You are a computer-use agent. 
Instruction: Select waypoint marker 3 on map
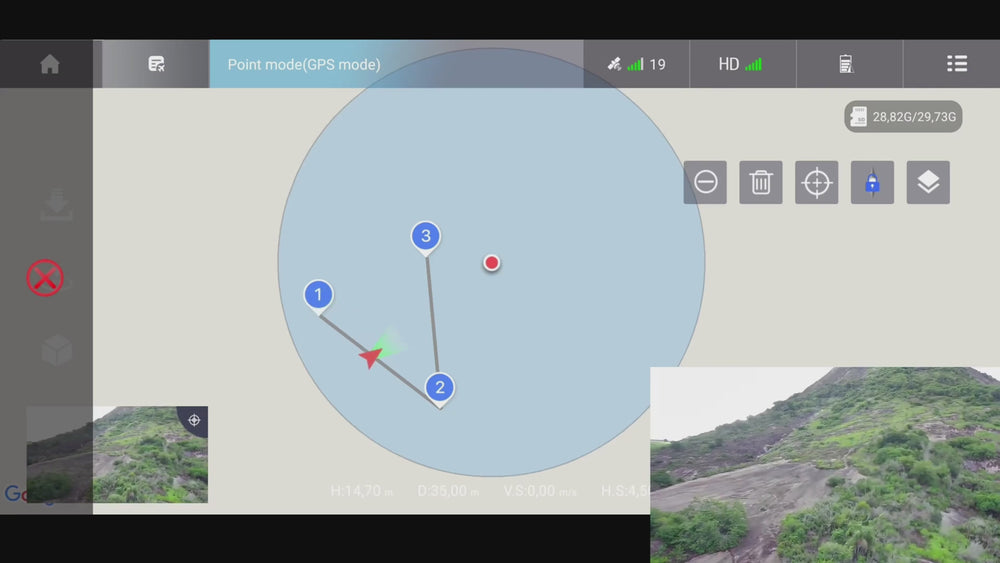click(426, 237)
